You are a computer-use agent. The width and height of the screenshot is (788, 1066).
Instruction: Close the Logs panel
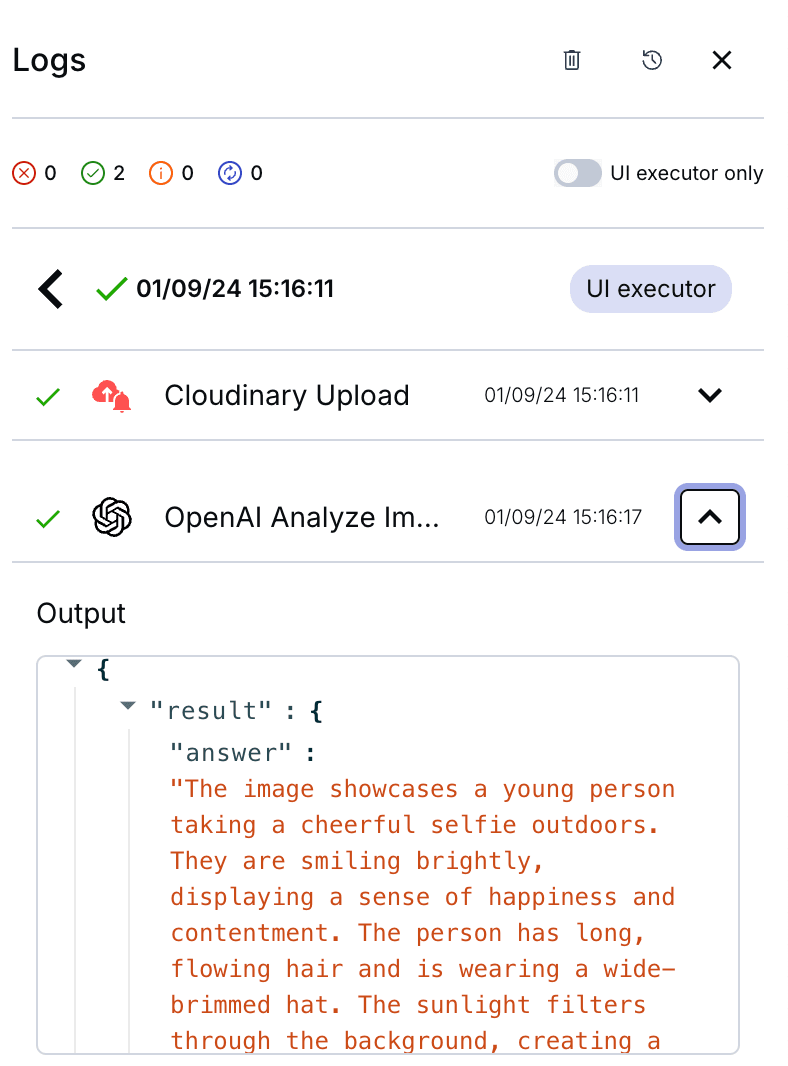click(721, 61)
